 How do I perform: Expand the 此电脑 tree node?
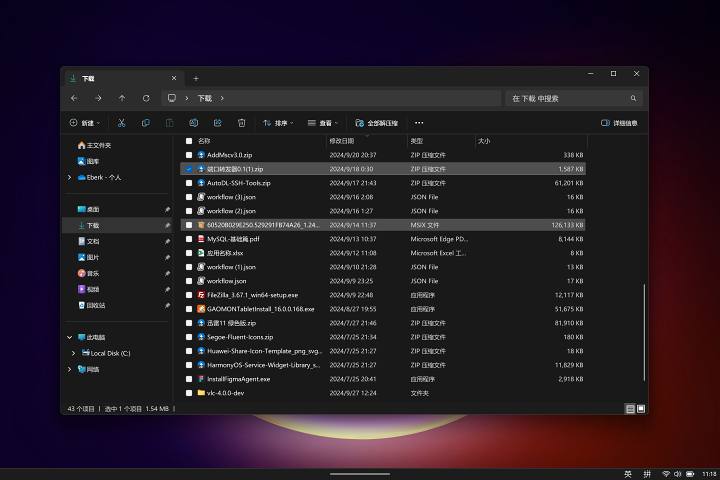tap(69, 337)
